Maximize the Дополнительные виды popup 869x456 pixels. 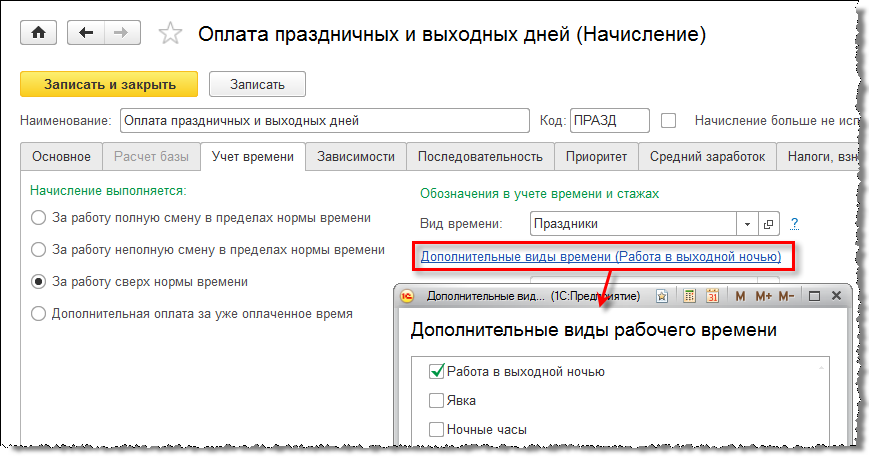814,296
